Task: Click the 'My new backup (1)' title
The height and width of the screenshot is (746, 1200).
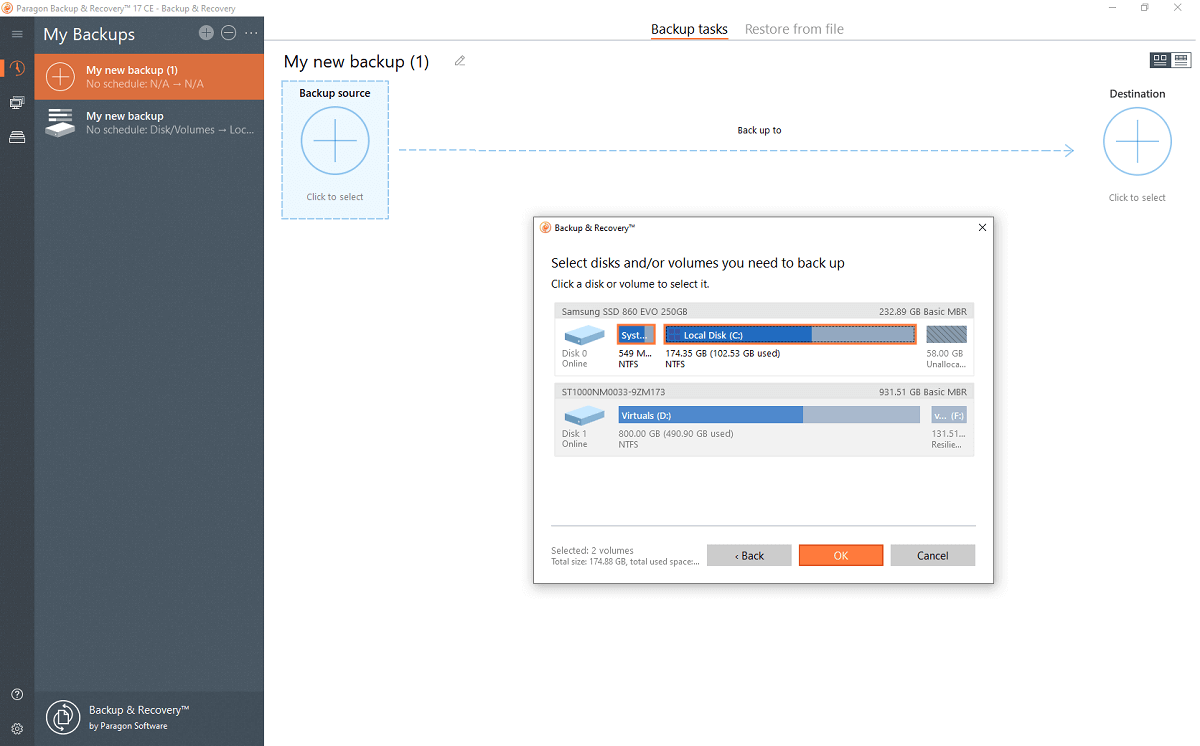Action: click(x=356, y=62)
